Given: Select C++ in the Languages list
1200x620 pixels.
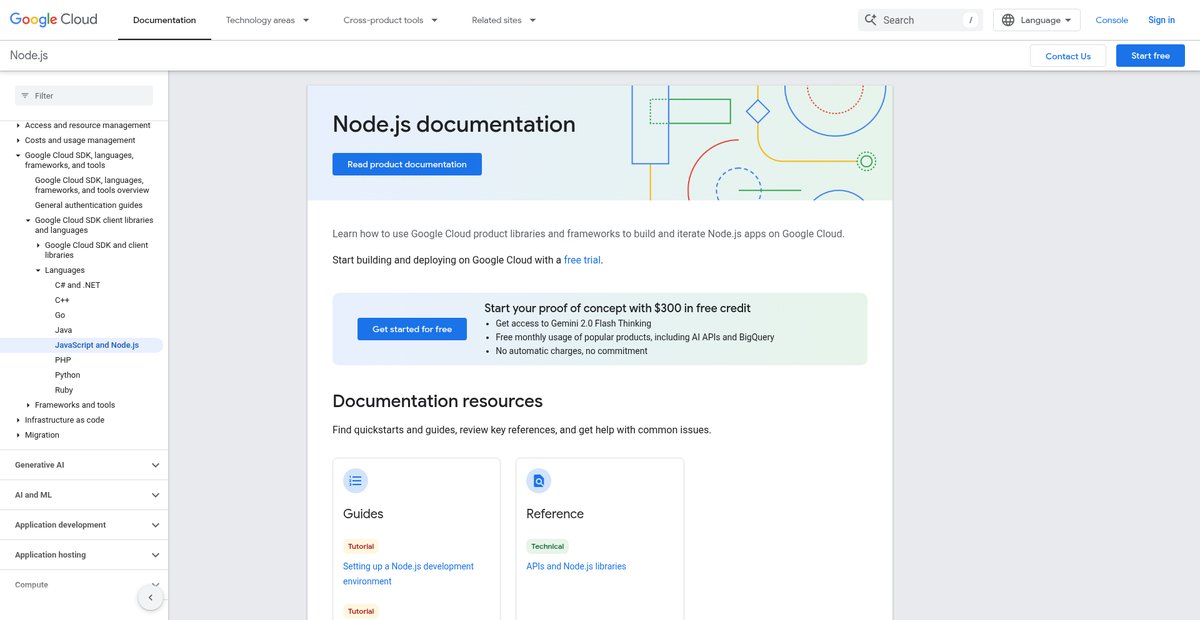Looking at the screenshot, I should (62, 300).
